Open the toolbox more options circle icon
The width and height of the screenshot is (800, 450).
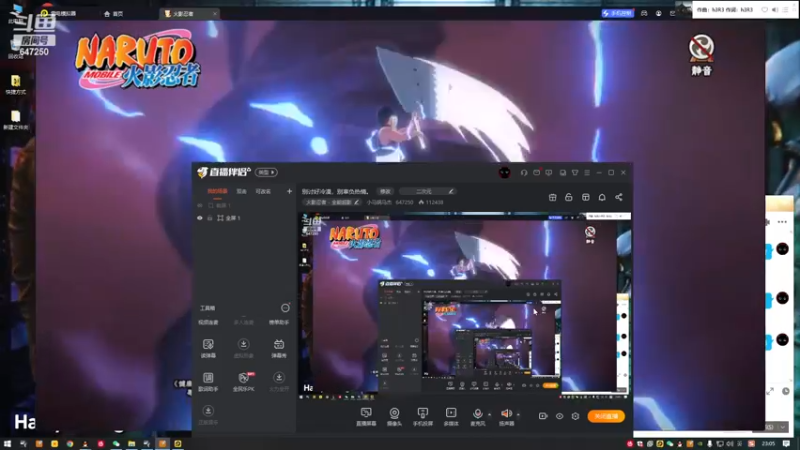285,308
